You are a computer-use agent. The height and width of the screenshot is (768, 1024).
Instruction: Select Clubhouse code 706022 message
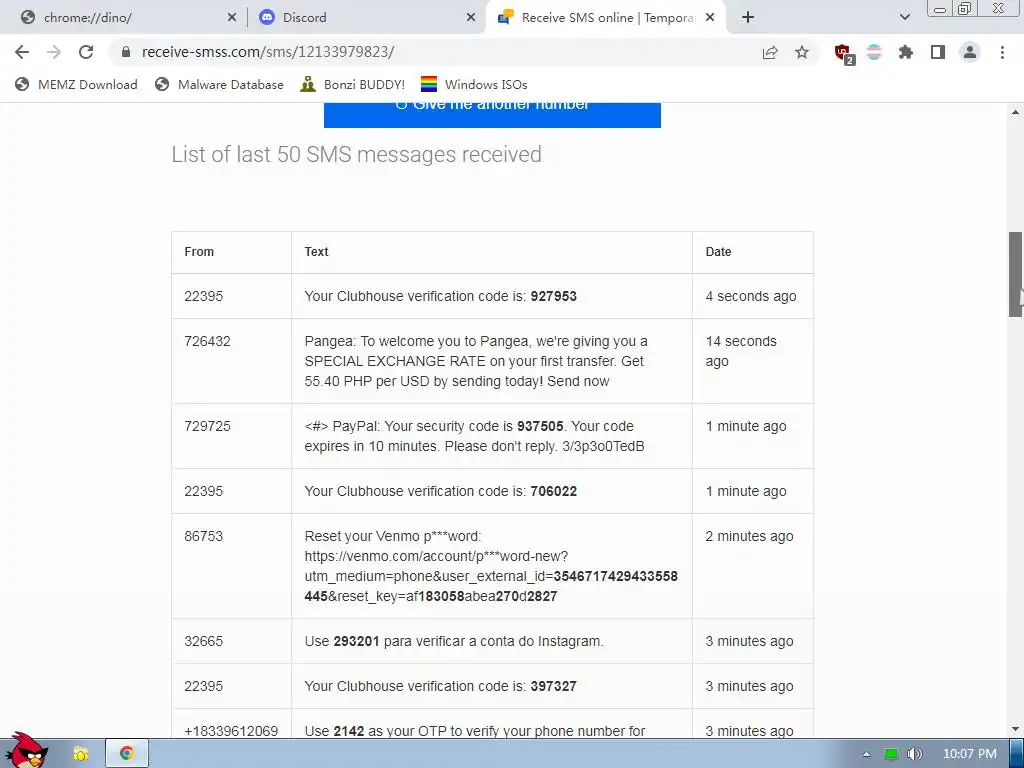(441, 491)
